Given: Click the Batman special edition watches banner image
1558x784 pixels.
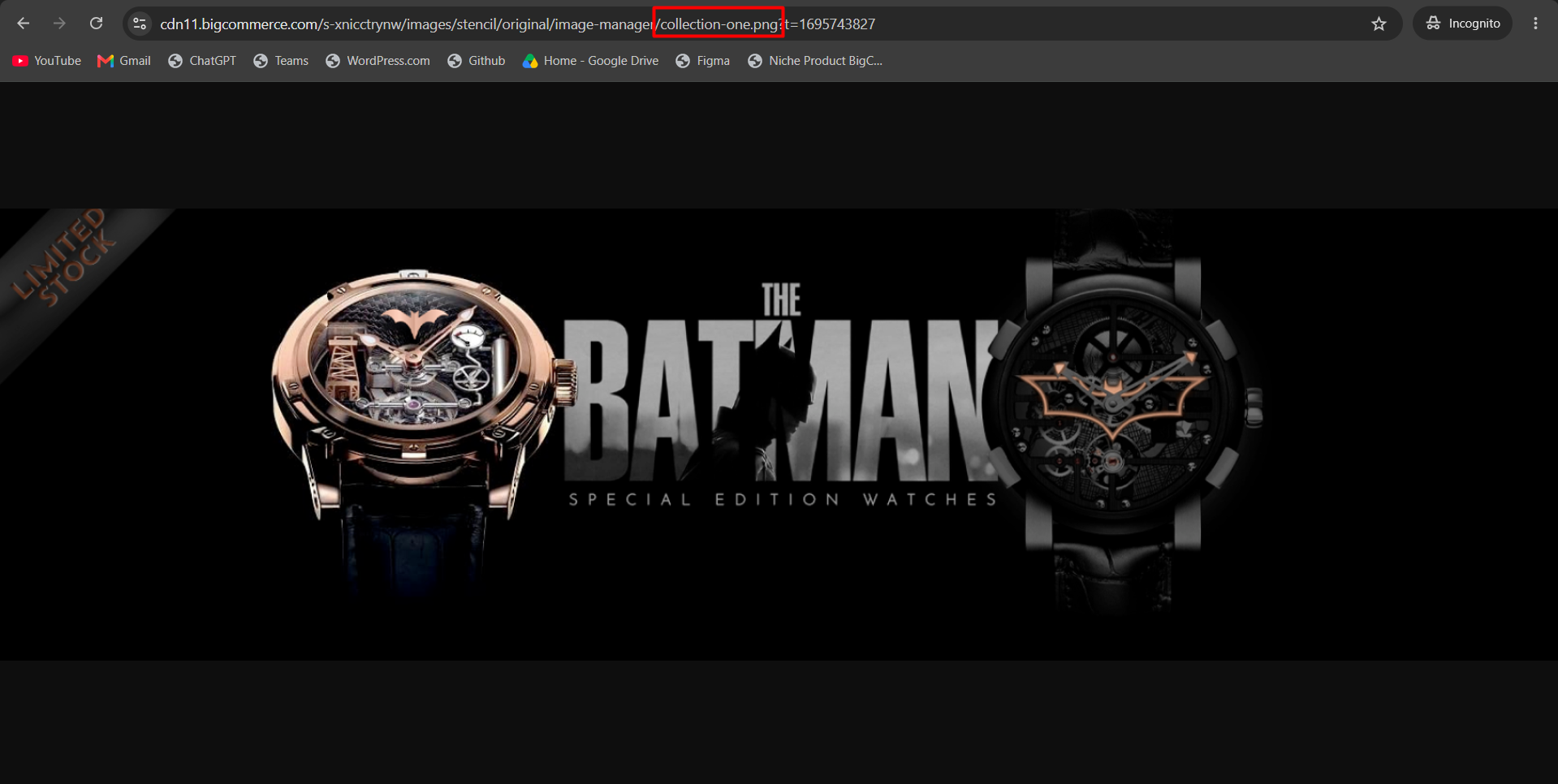Looking at the screenshot, I should tap(779, 434).
